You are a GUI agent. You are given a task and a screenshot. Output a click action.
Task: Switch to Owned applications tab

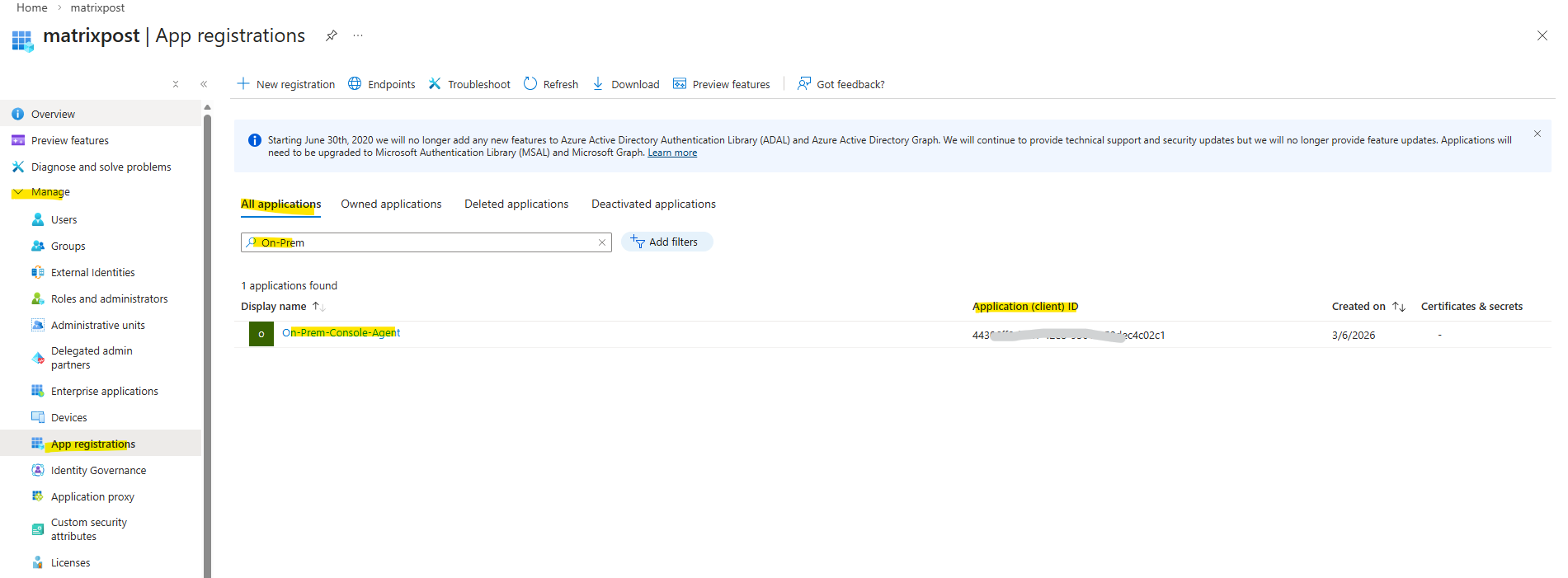pyautogui.click(x=391, y=204)
